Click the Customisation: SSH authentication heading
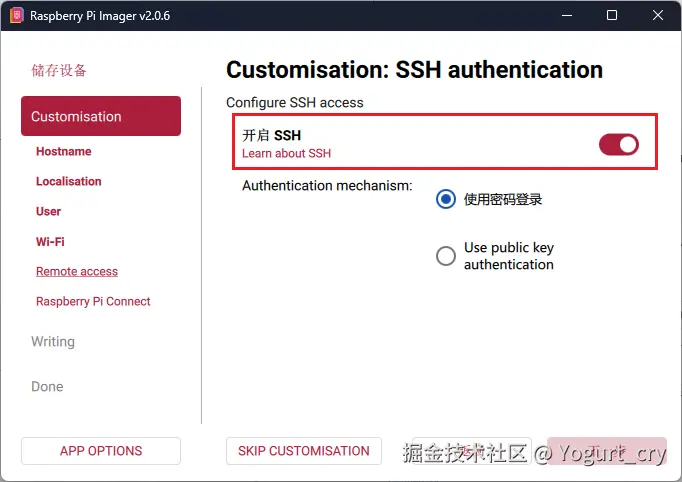 click(414, 70)
